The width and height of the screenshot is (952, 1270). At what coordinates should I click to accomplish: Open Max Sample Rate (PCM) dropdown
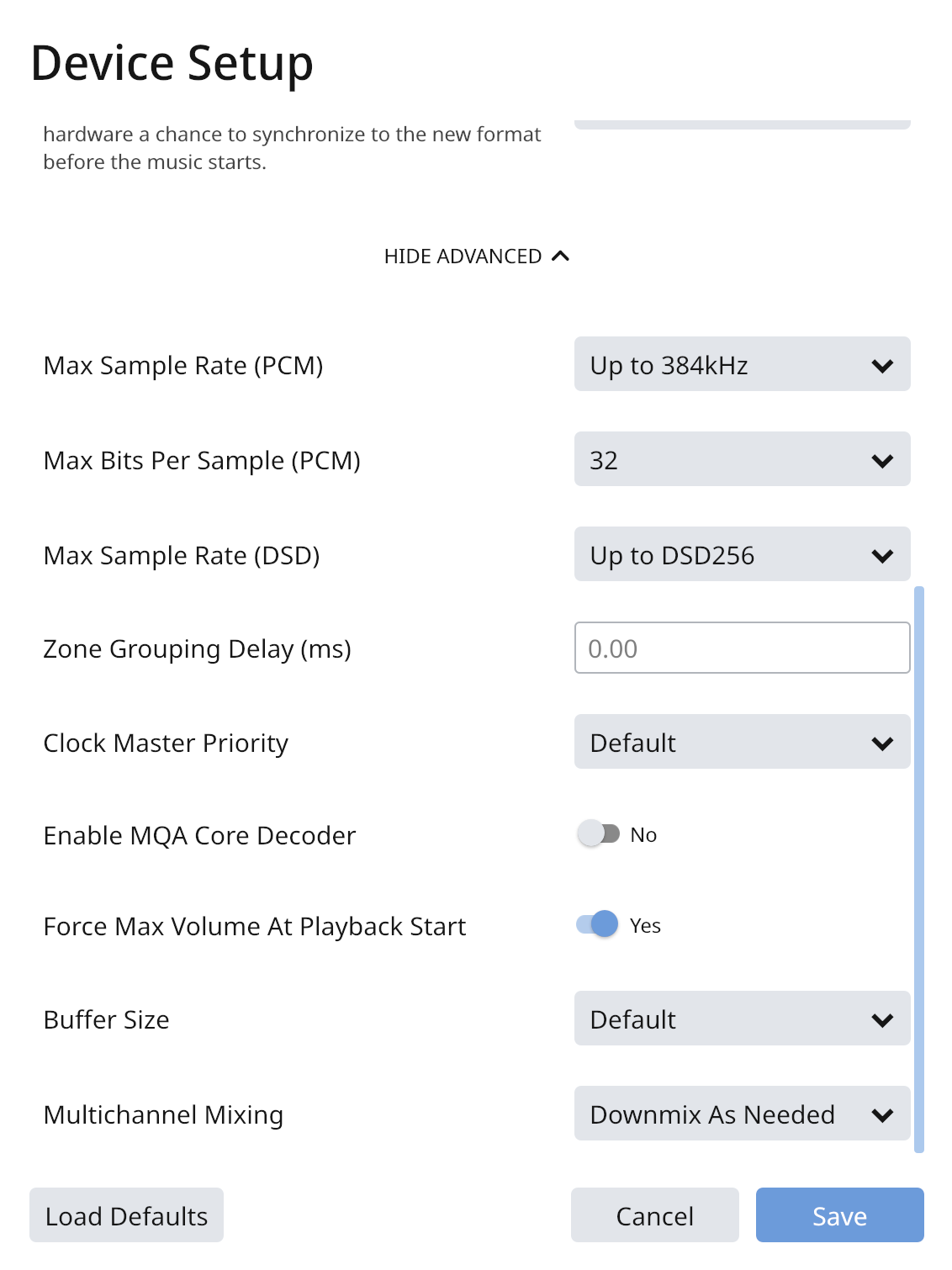coord(742,364)
